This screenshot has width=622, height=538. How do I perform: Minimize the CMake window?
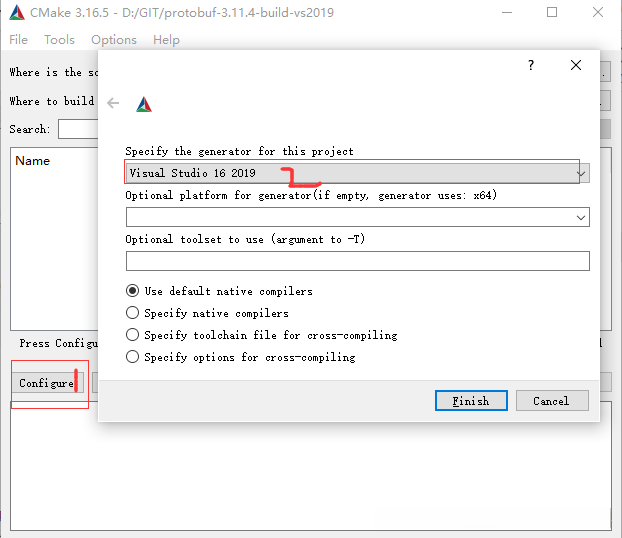tap(507, 12)
